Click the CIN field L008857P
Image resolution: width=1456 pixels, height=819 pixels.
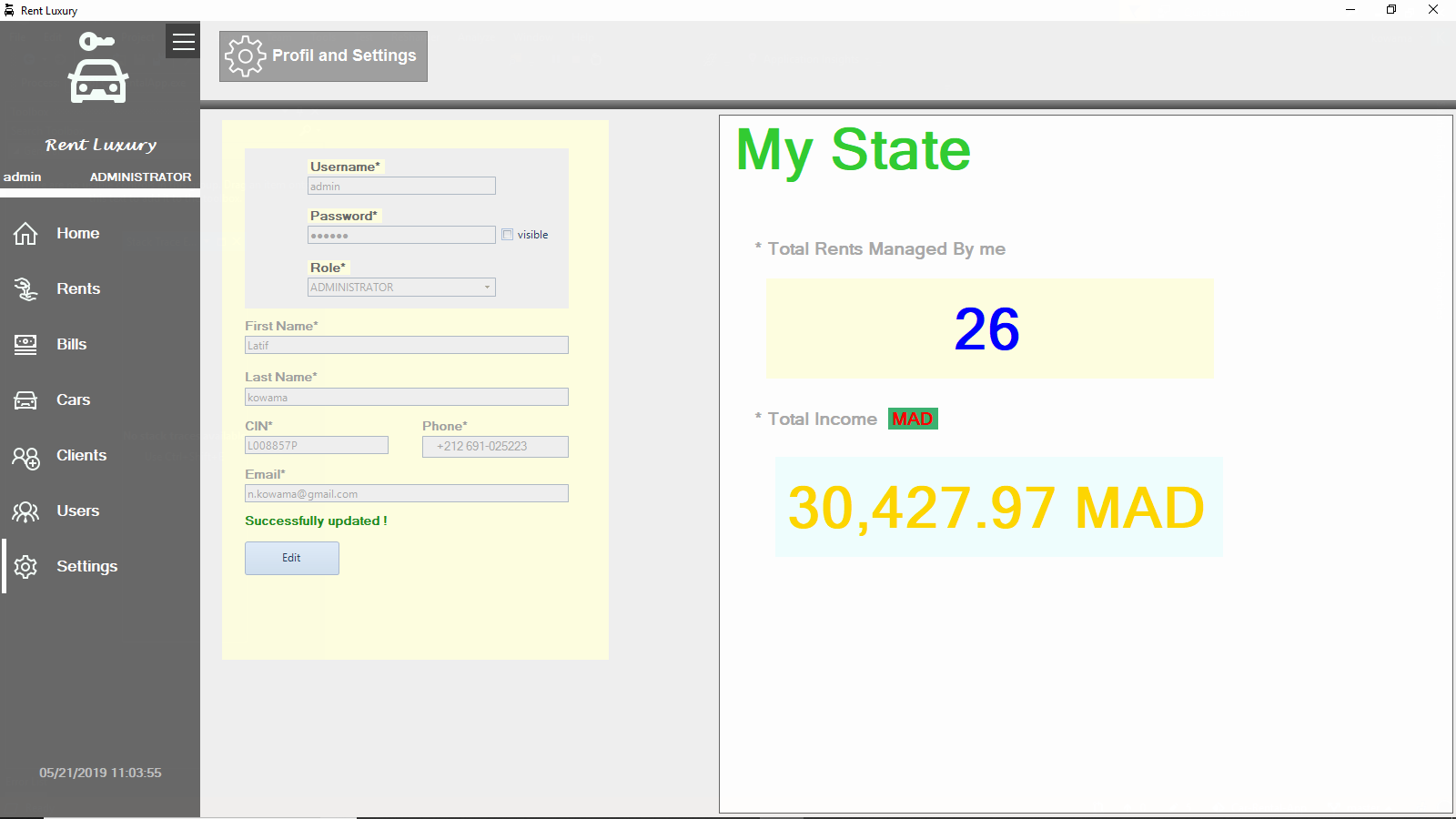tap(317, 446)
